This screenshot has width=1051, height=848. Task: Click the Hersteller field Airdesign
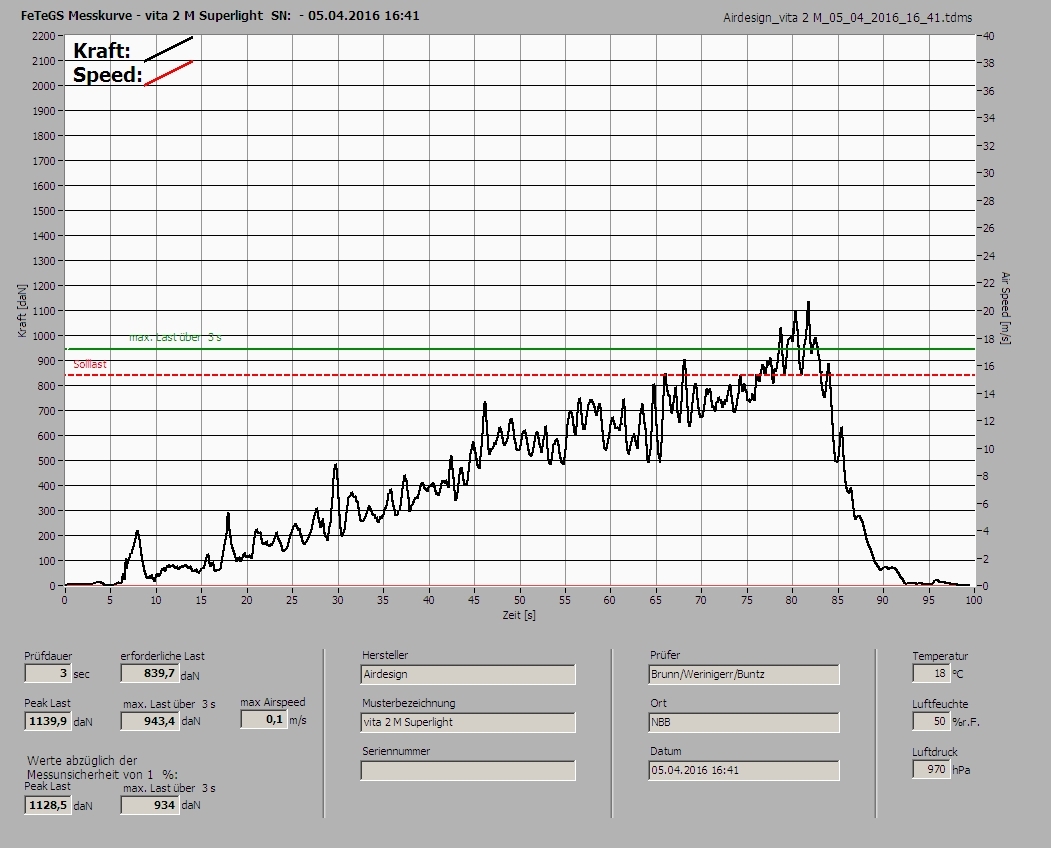[467, 674]
